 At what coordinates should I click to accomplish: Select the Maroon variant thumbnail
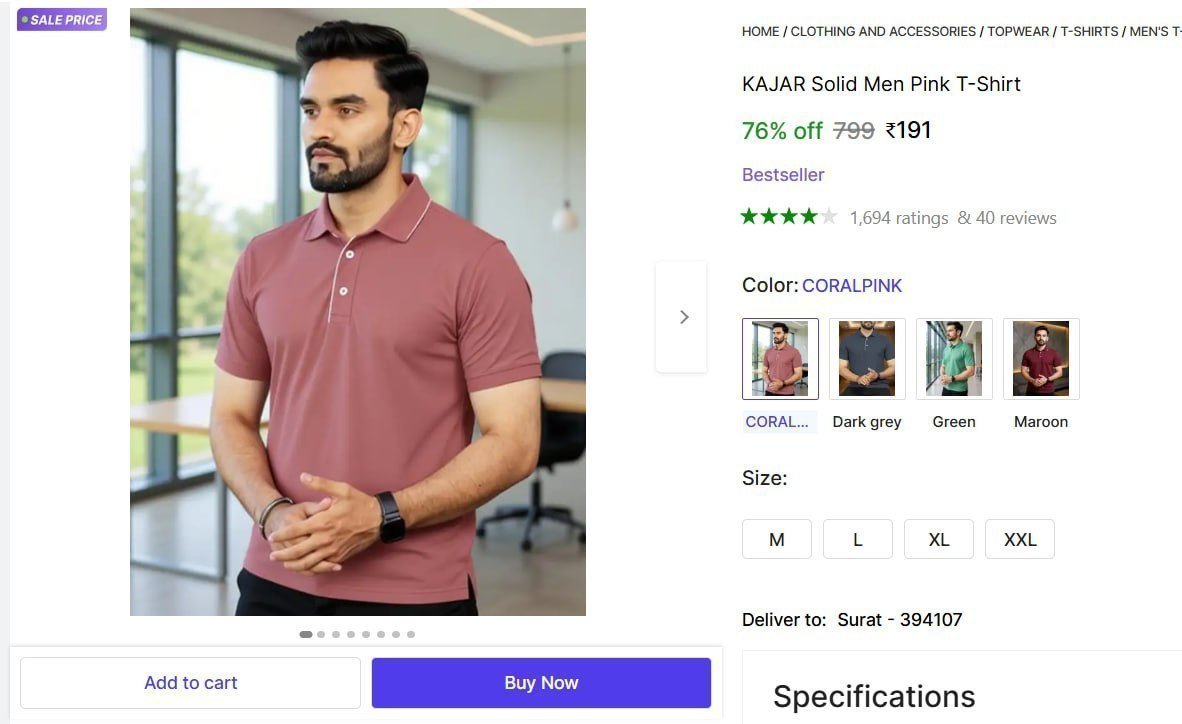[x=1040, y=358]
